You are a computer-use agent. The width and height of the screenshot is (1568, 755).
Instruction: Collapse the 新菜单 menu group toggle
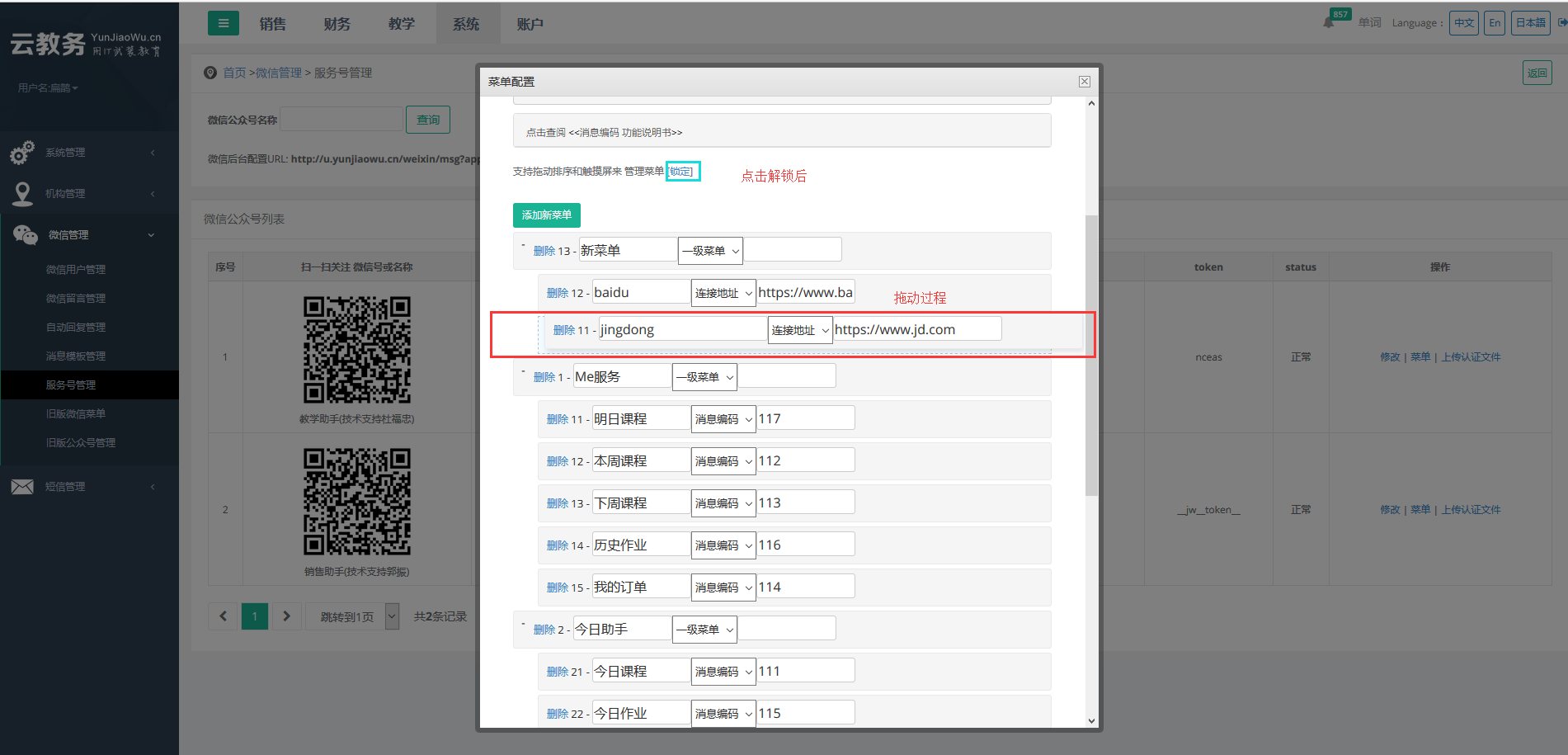click(523, 245)
